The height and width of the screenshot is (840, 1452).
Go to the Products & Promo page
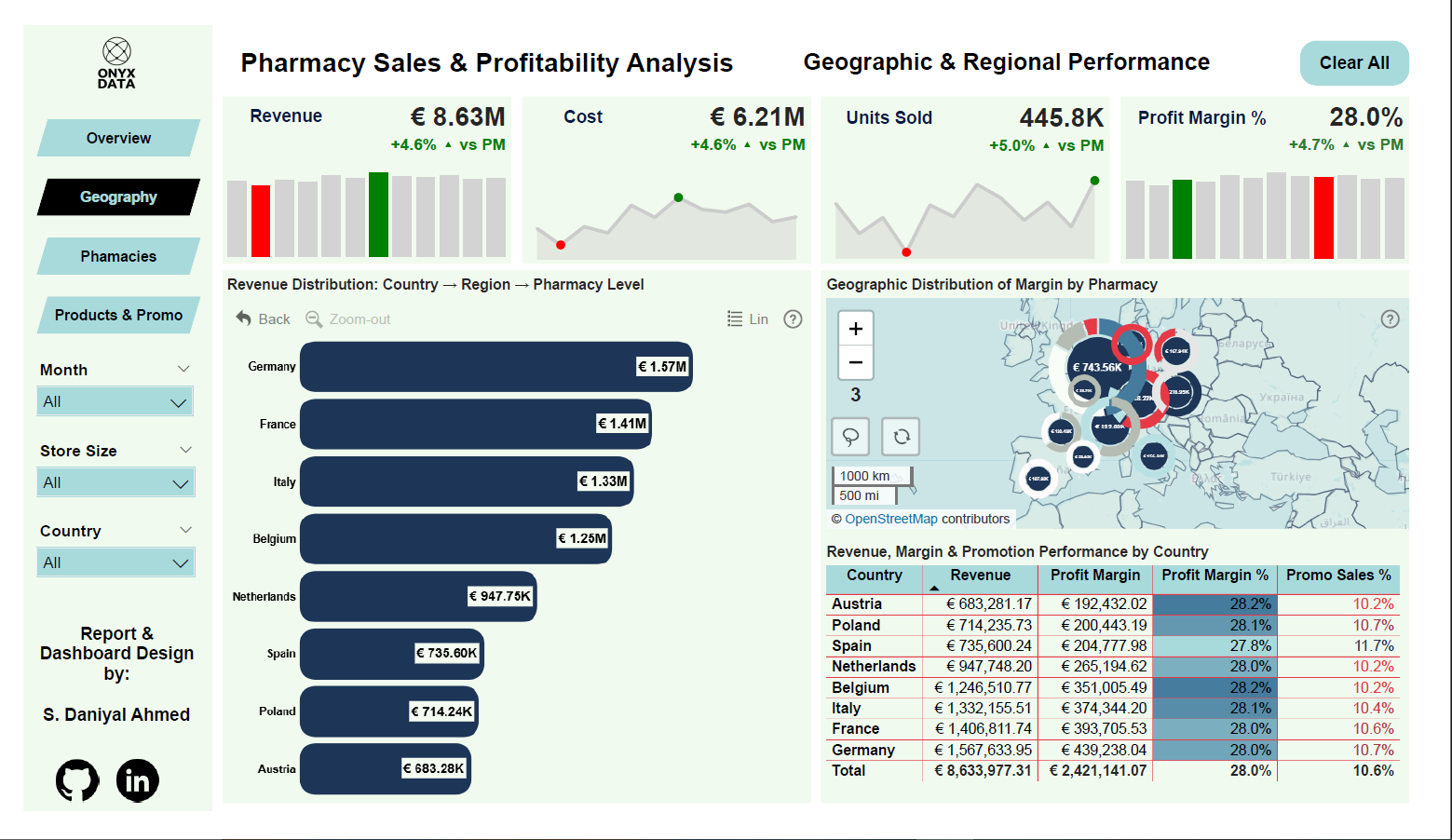pos(118,315)
